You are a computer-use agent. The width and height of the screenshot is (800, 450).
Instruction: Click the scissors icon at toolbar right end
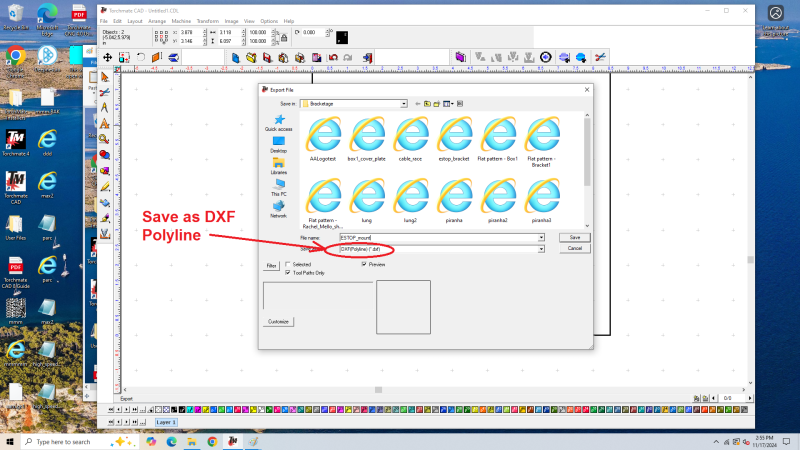coord(600,57)
